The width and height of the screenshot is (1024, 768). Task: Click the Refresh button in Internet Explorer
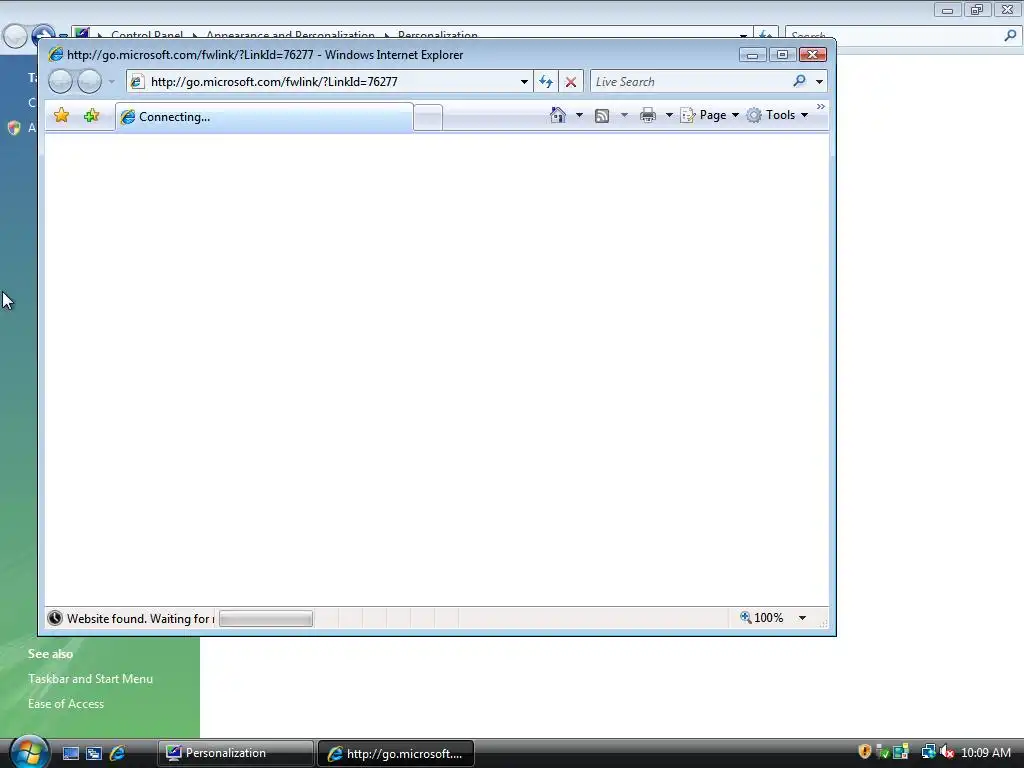click(x=546, y=82)
